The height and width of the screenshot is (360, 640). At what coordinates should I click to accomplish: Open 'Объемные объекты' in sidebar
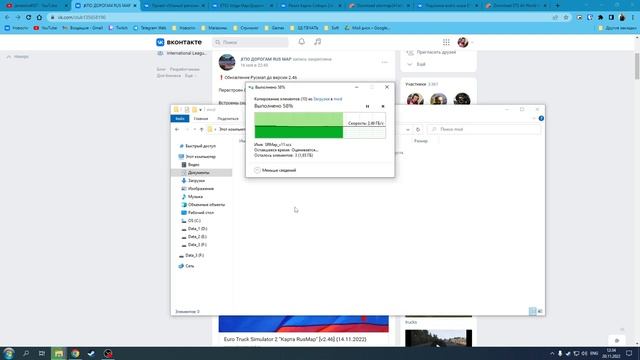203,204
